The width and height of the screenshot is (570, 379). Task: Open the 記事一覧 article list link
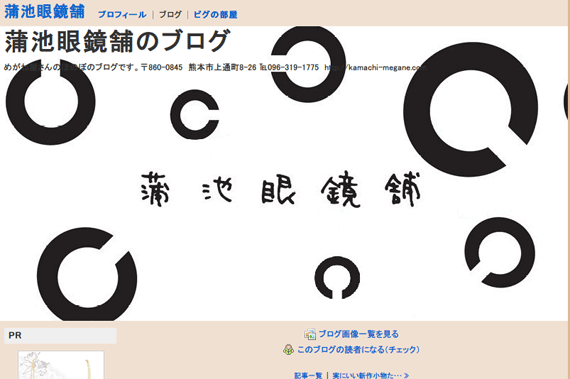pos(308,375)
